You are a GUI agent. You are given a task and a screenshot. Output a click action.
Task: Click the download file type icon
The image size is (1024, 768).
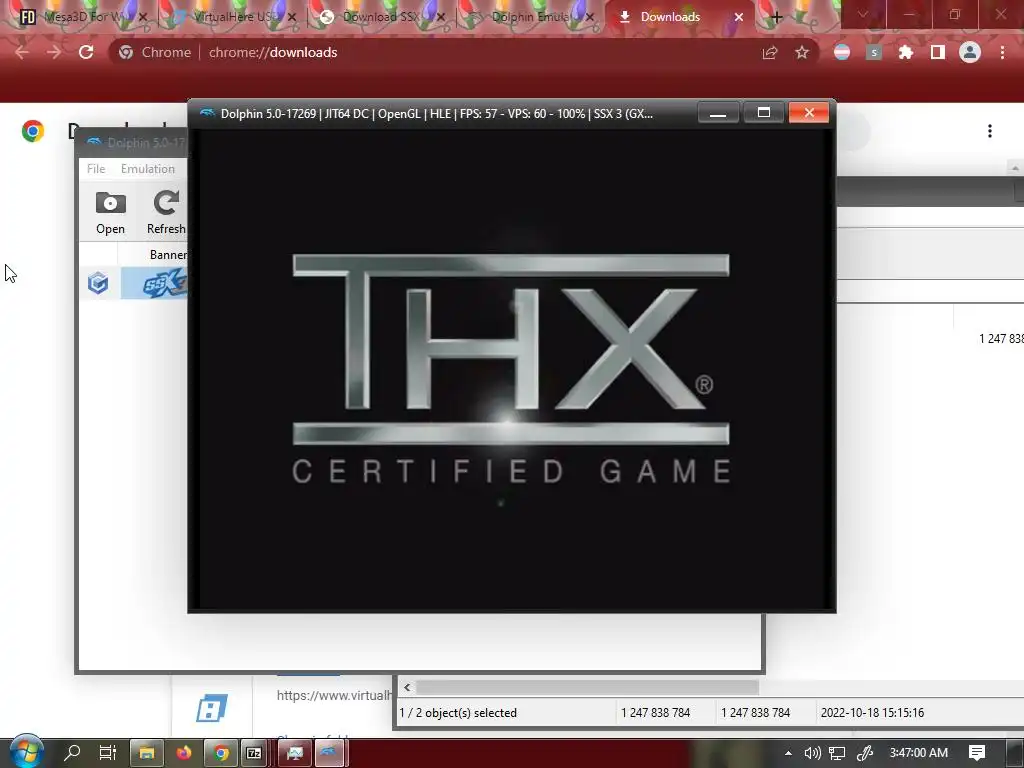pyautogui.click(x=212, y=708)
